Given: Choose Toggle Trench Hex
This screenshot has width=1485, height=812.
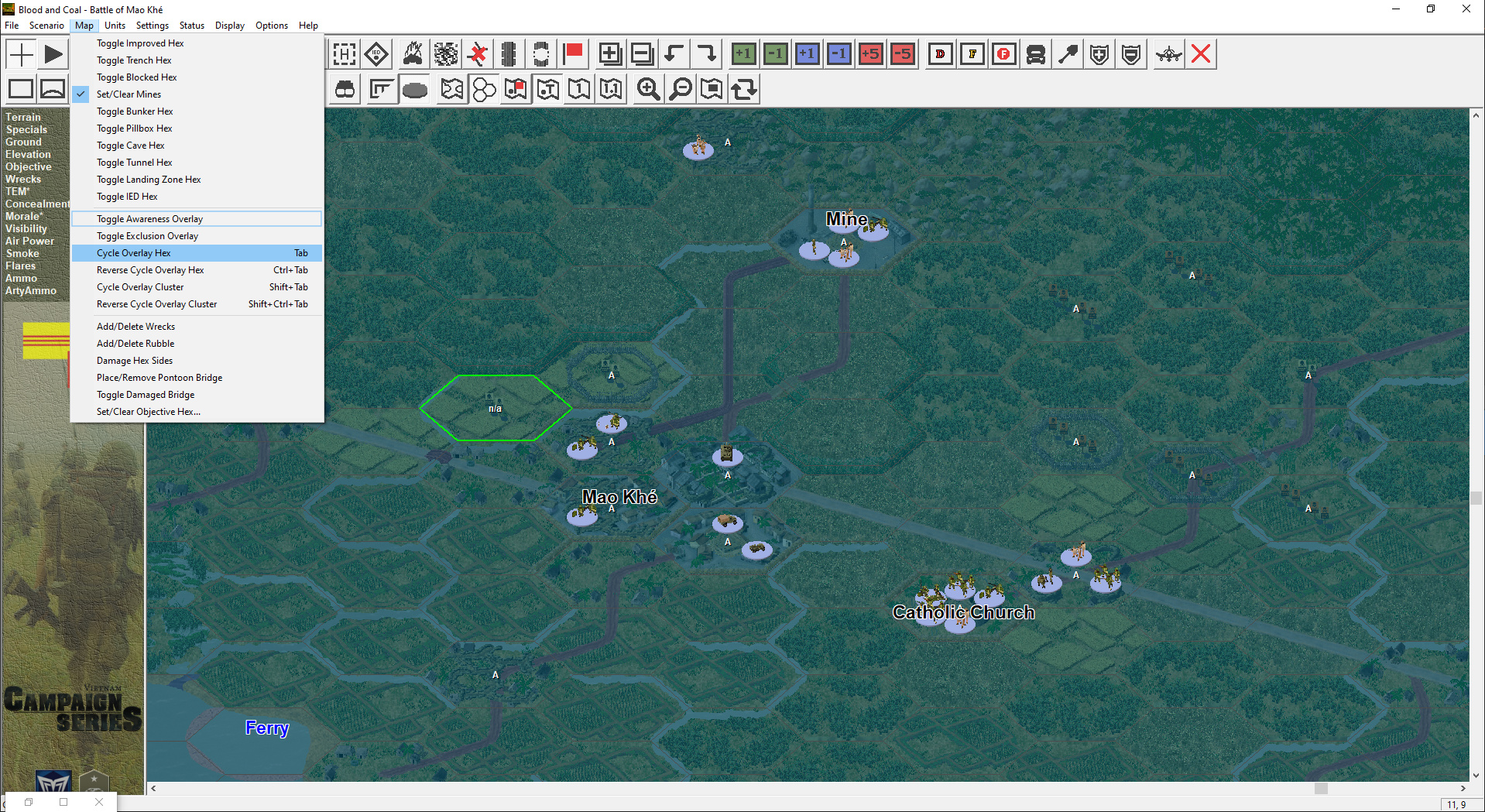Looking at the screenshot, I should [x=197, y=60].
